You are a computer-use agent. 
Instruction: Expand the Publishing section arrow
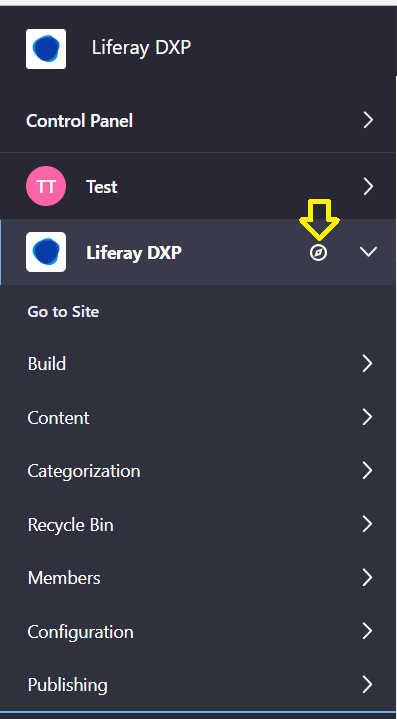pyautogui.click(x=367, y=685)
